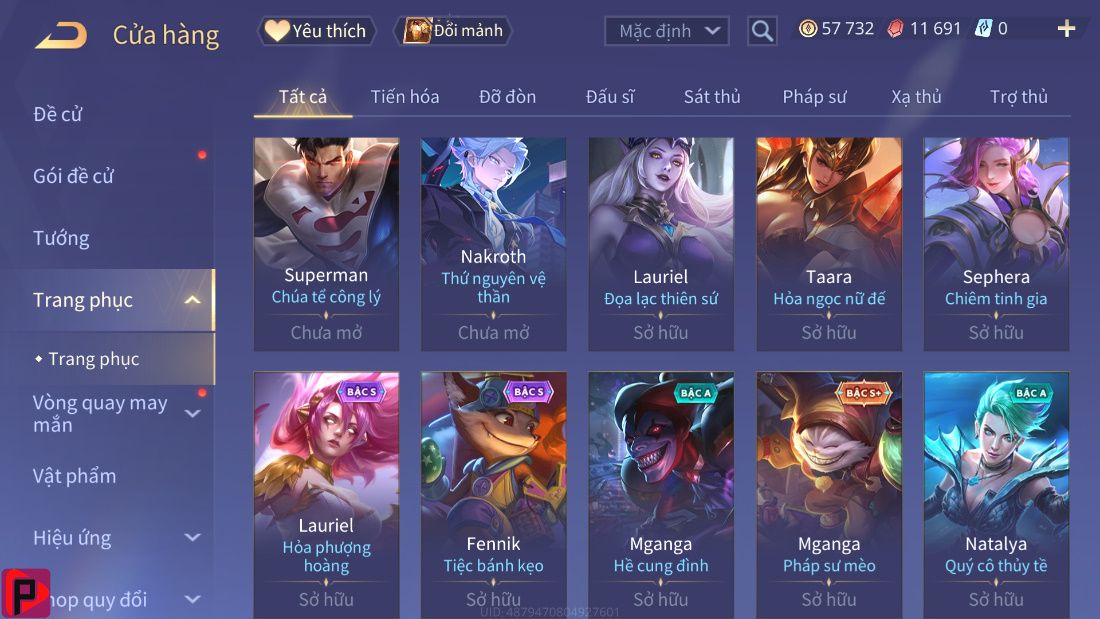Click the golden back arrow icon
The width and height of the screenshot is (1100, 619).
[62, 35]
